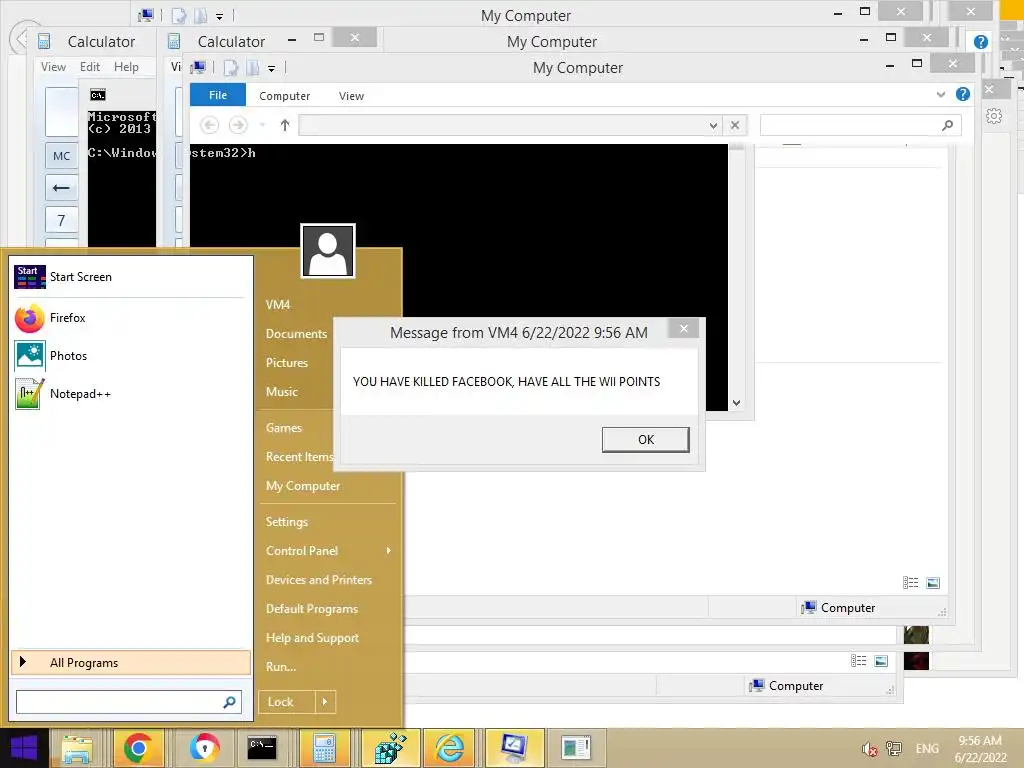Screen dimensions: 1024x768
Task: Open the Lock options arrow
Action: click(x=325, y=702)
